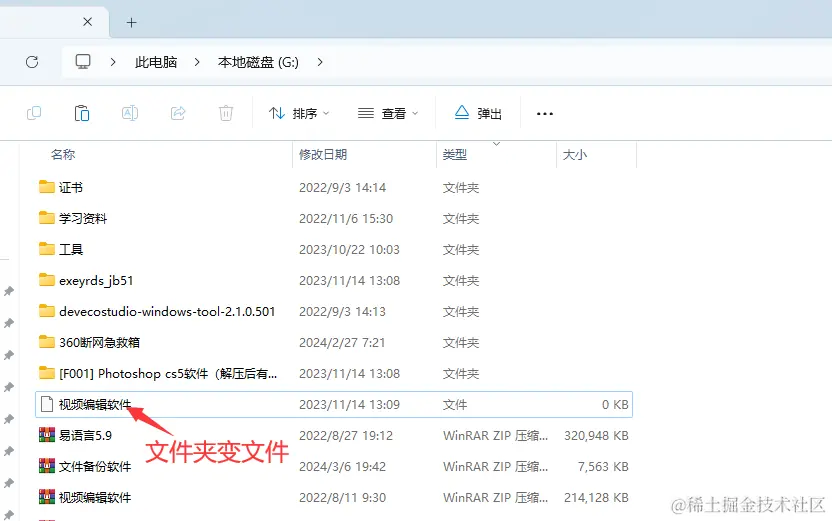The width and height of the screenshot is (832, 521).
Task: Open the 查看 view dropdown
Action: (388, 114)
